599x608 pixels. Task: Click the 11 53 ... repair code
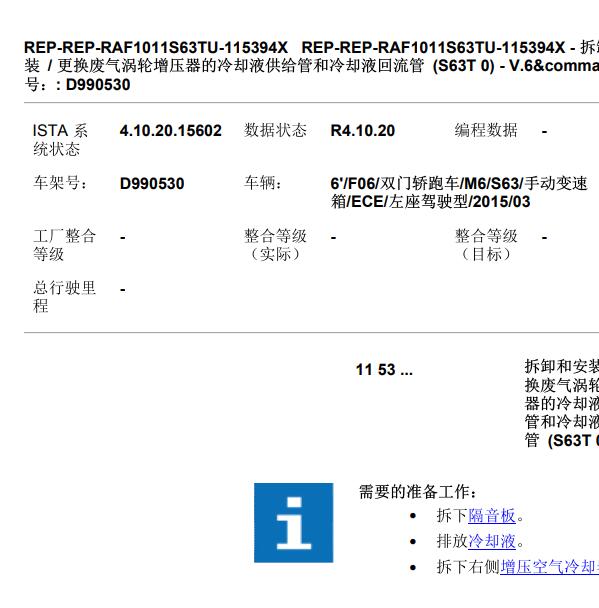click(x=384, y=370)
